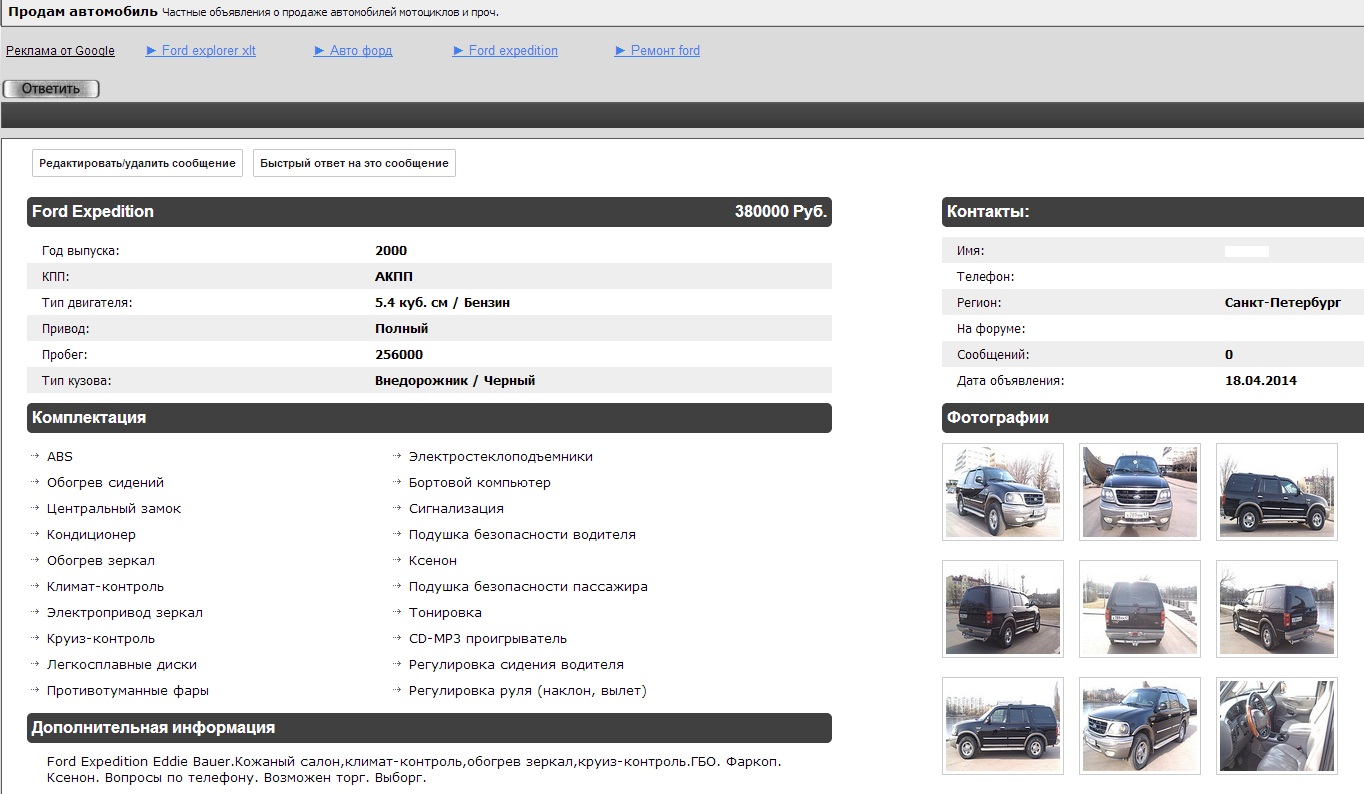Click the Пробег label
Image resolution: width=1364 pixels, height=794 pixels.
66,355
